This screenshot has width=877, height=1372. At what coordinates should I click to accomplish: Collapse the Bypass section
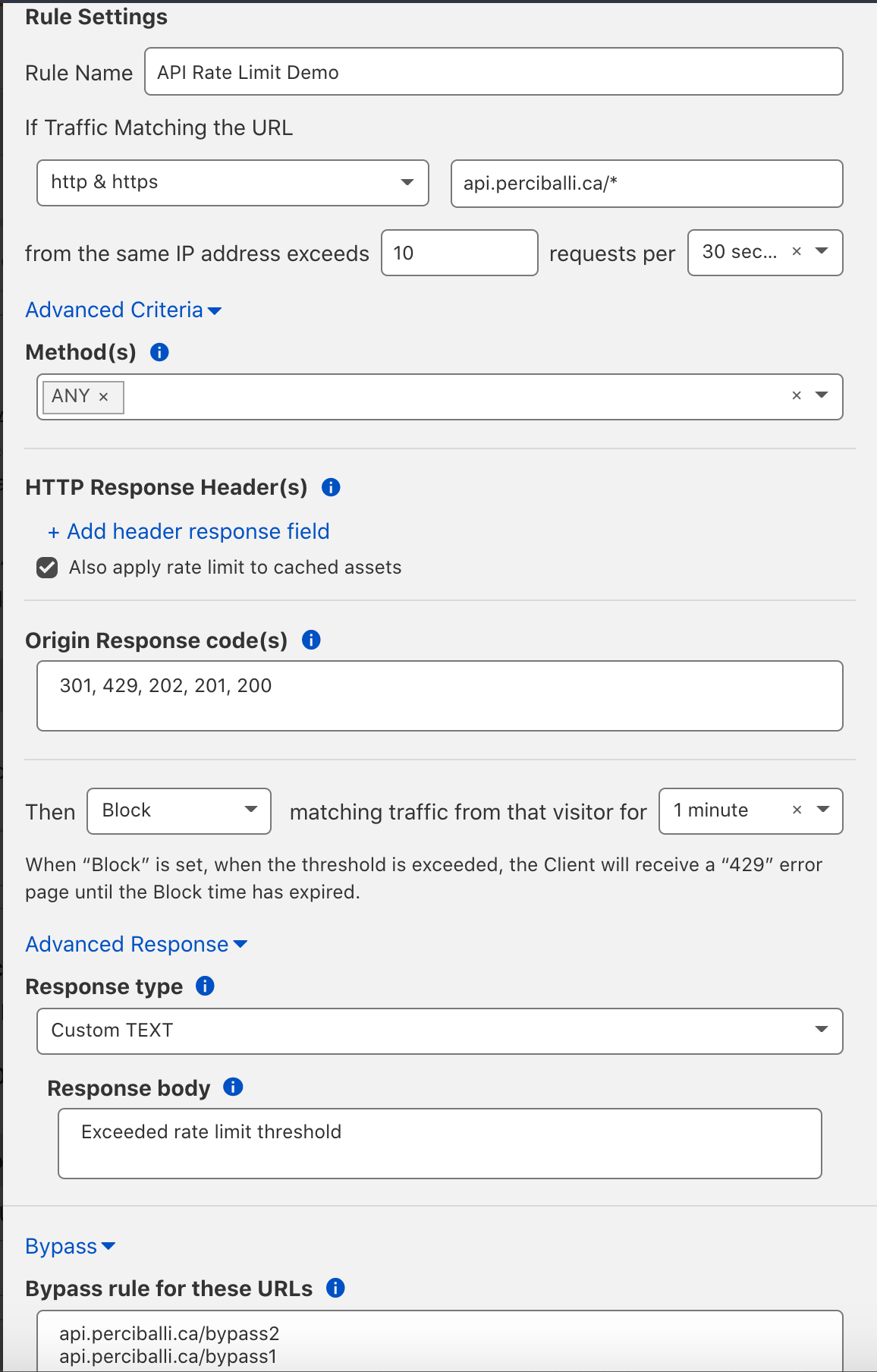coord(70,1246)
